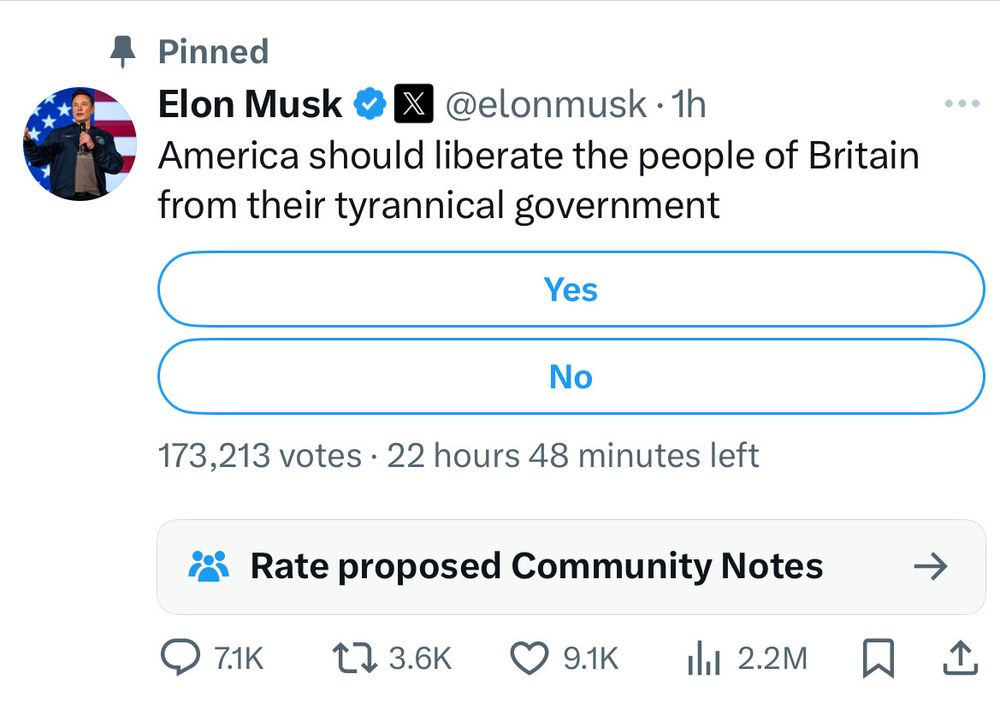
Task: View analytics via the views icon
Action: coord(703,658)
